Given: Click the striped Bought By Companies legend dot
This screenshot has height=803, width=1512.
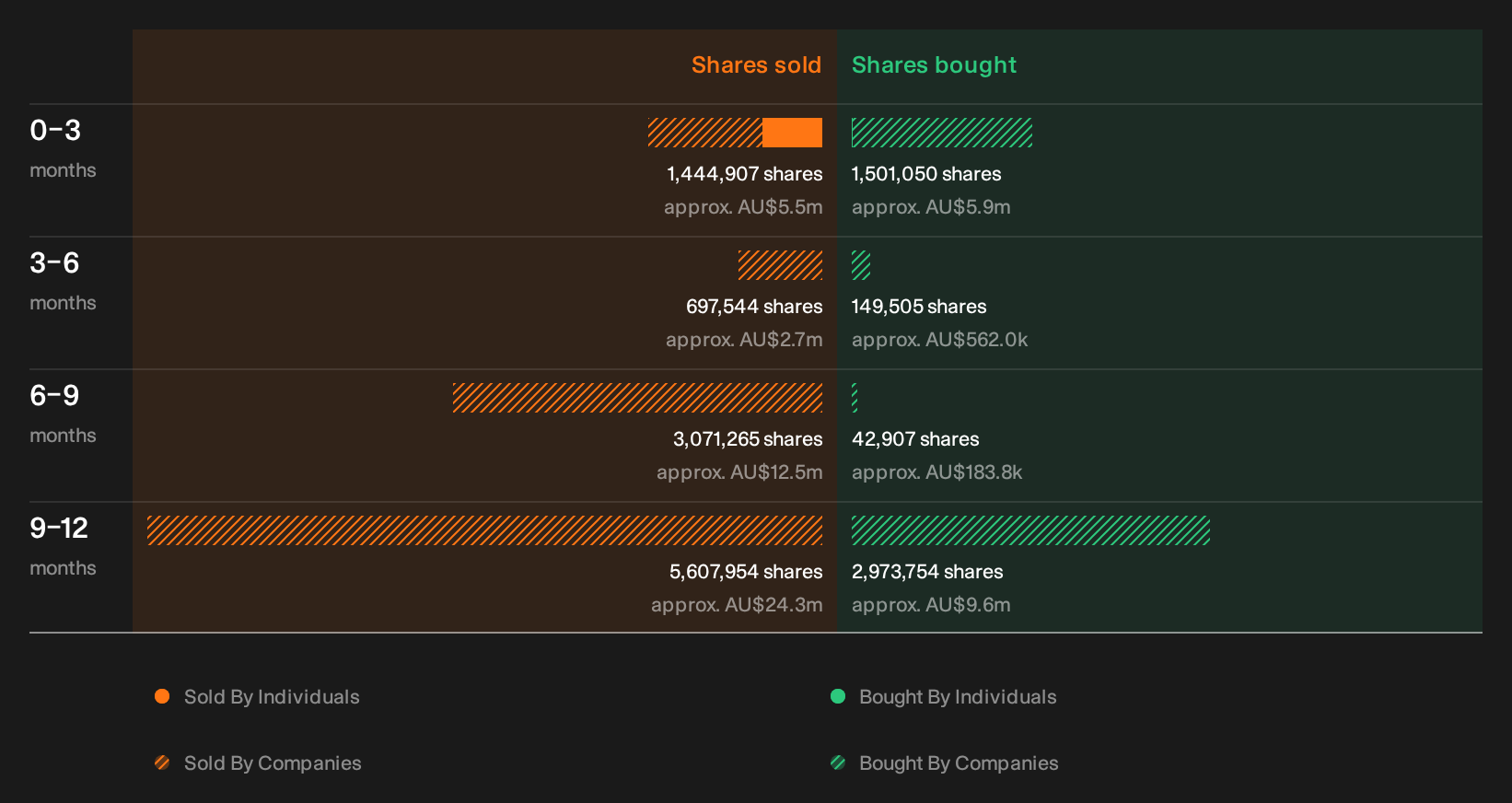Looking at the screenshot, I should tap(838, 762).
